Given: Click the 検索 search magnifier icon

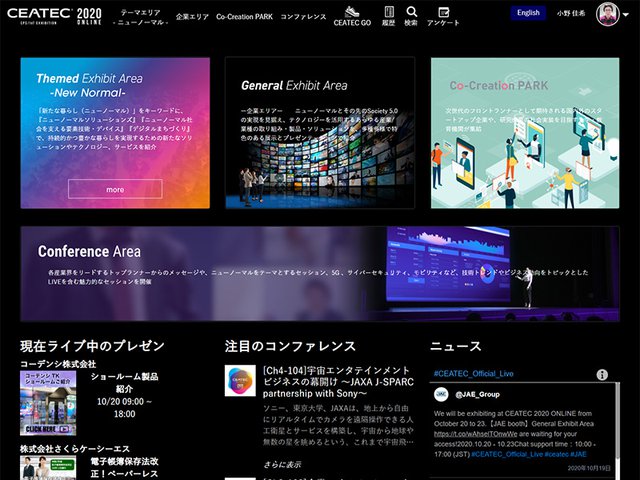Looking at the screenshot, I should 411,11.
